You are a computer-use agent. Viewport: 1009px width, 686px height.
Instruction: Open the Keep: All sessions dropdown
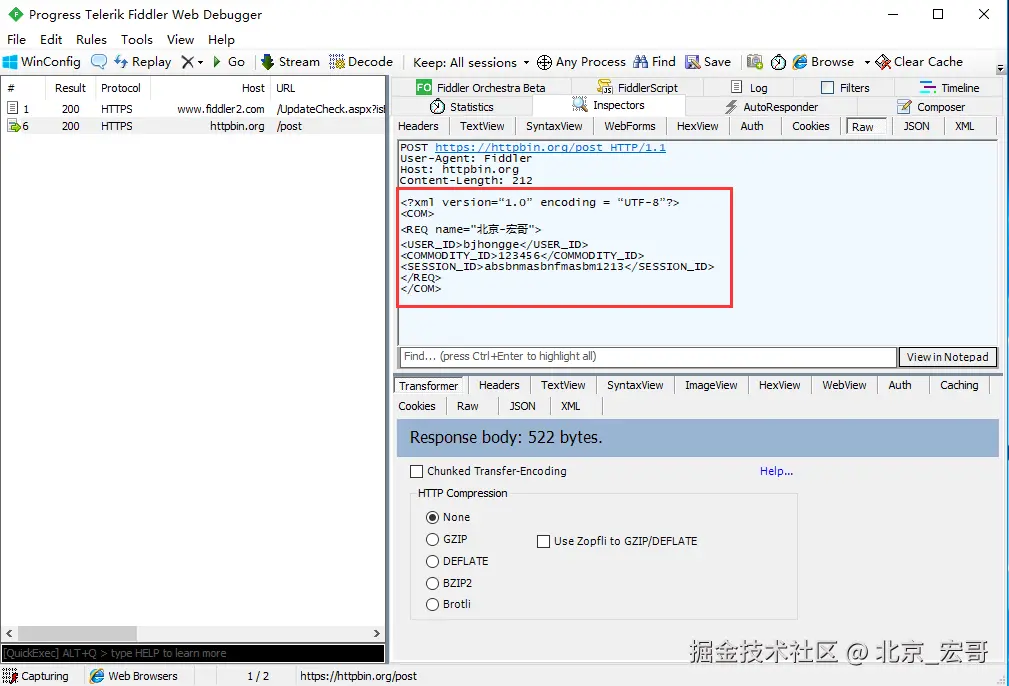(471, 62)
